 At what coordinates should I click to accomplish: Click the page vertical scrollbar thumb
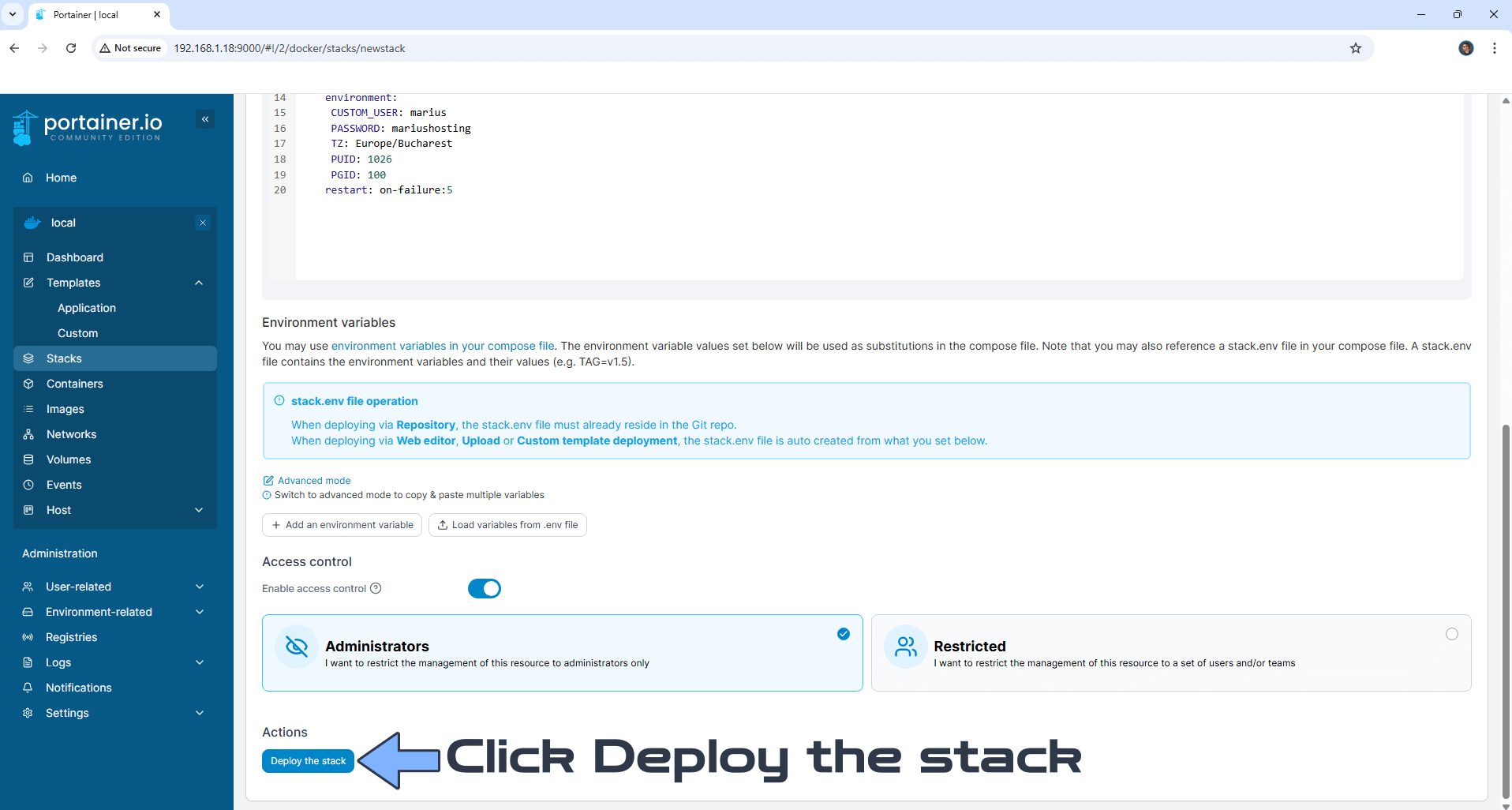coord(1506,612)
